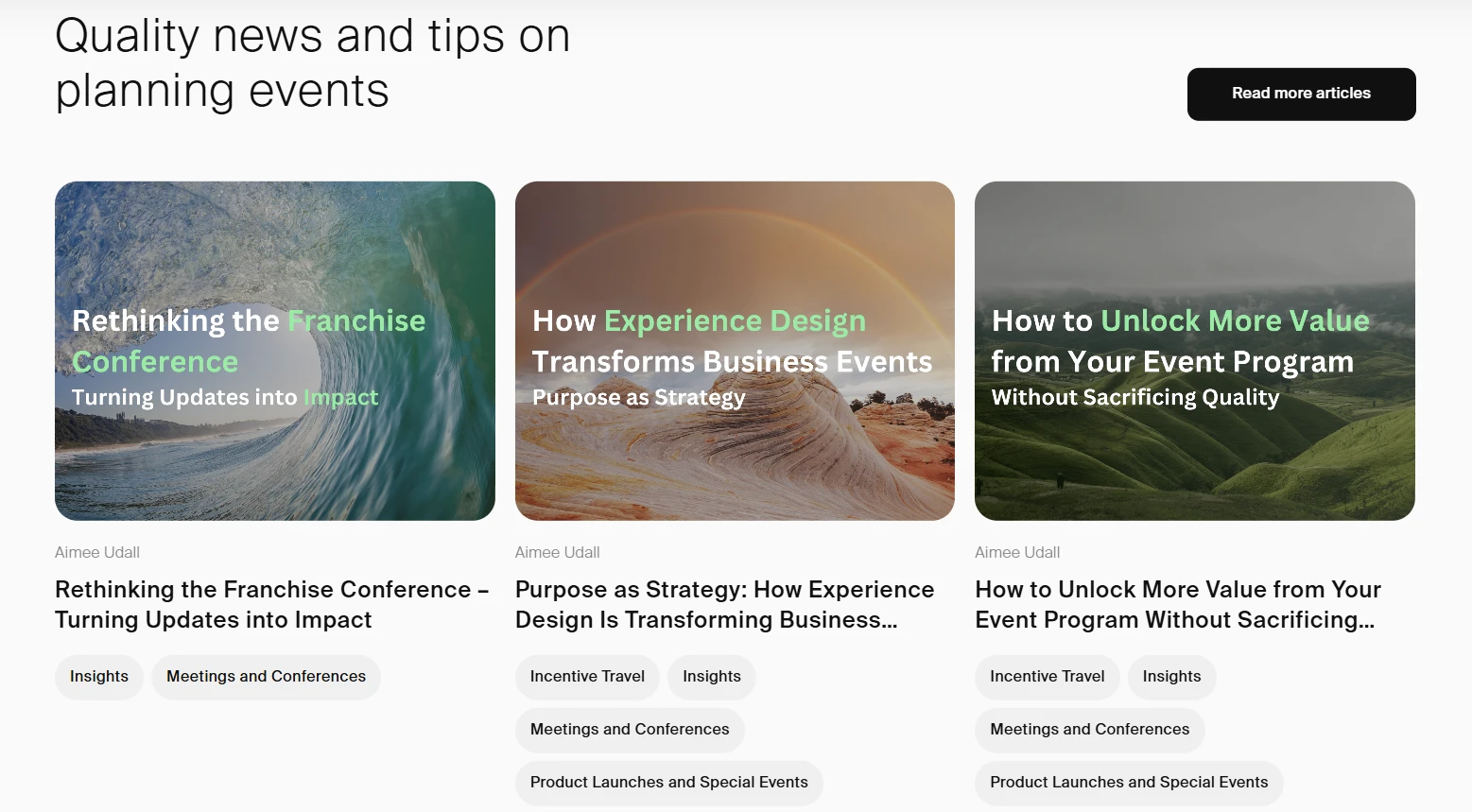
Task: Choose Product Launches tag under Purpose as Strategy
Action: pos(668,783)
